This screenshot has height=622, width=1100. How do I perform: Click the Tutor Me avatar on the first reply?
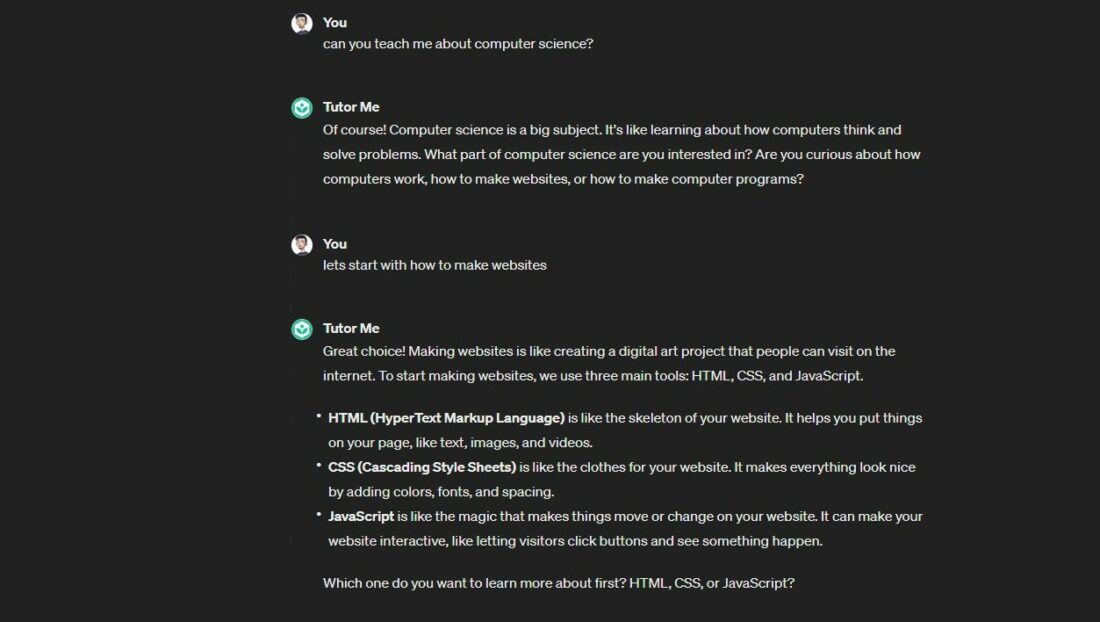tap(301, 108)
